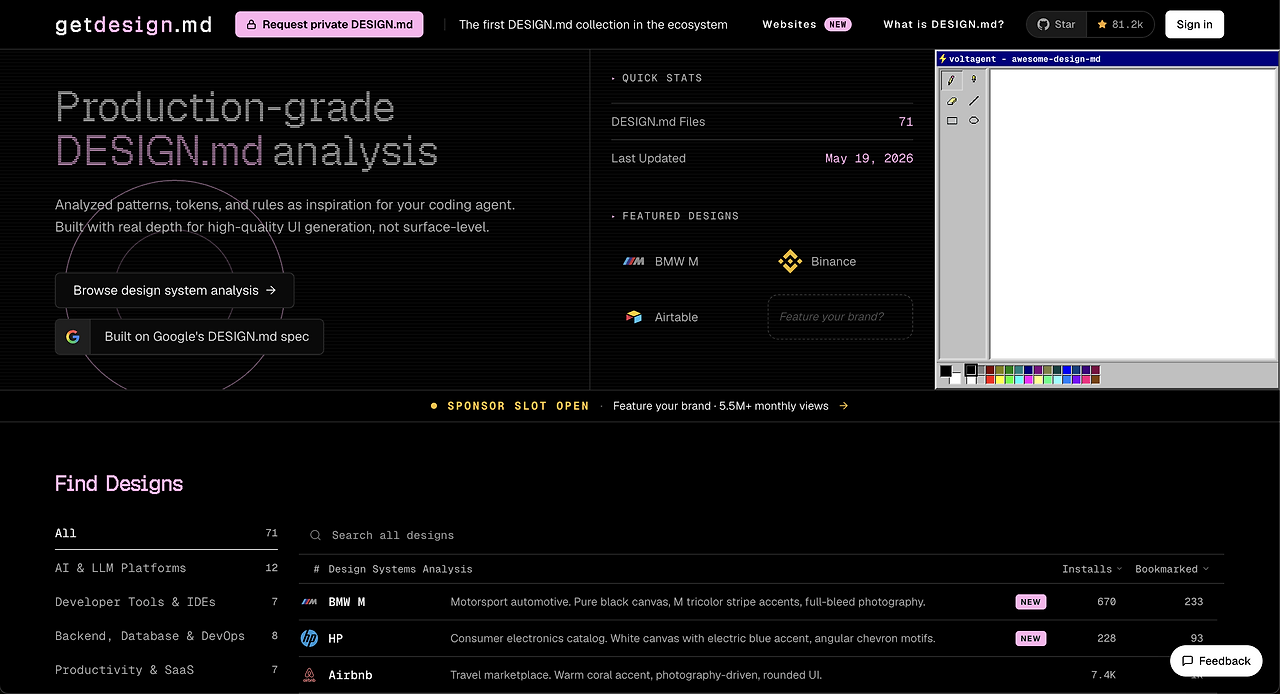The width and height of the screenshot is (1280, 694).
Task: Click the 7.4K installs value
Action: (x=1103, y=675)
